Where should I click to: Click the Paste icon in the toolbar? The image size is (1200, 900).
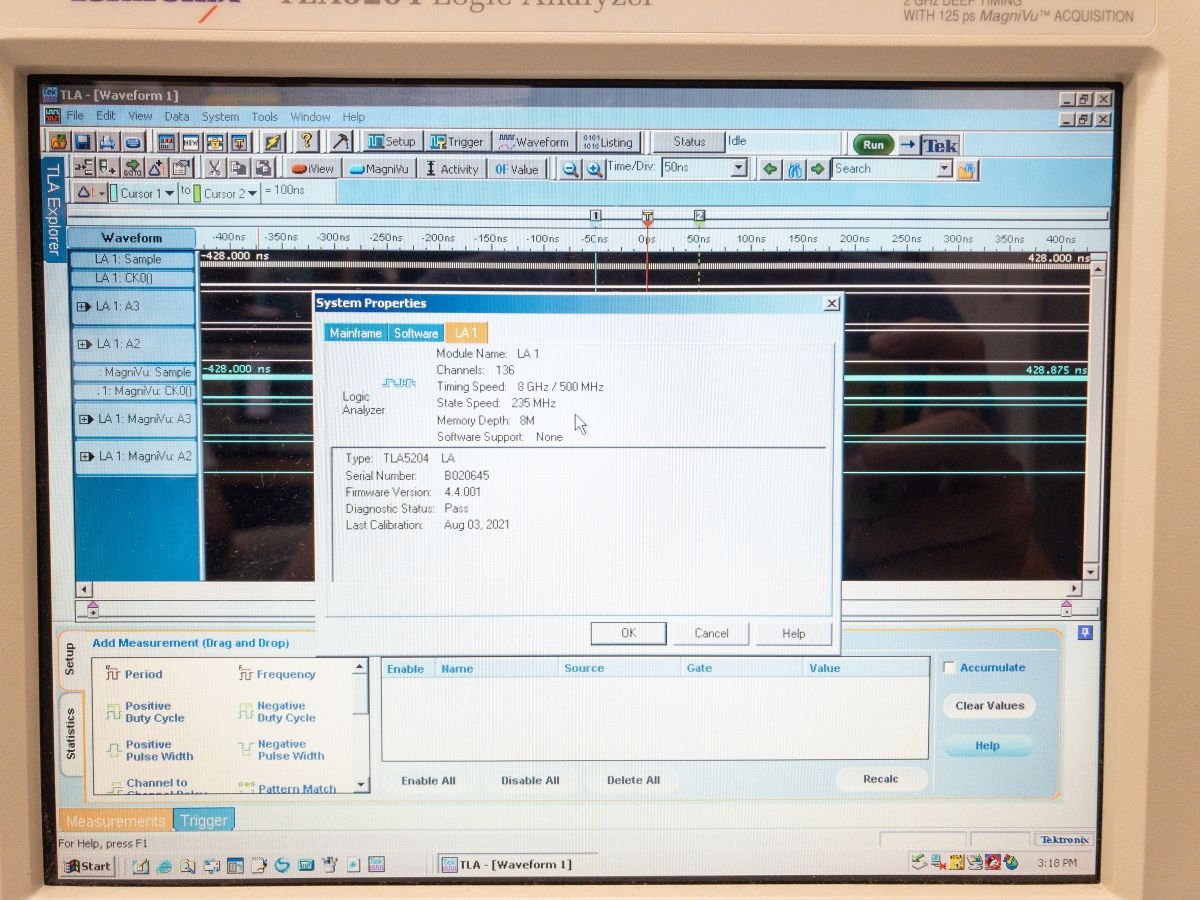click(264, 168)
